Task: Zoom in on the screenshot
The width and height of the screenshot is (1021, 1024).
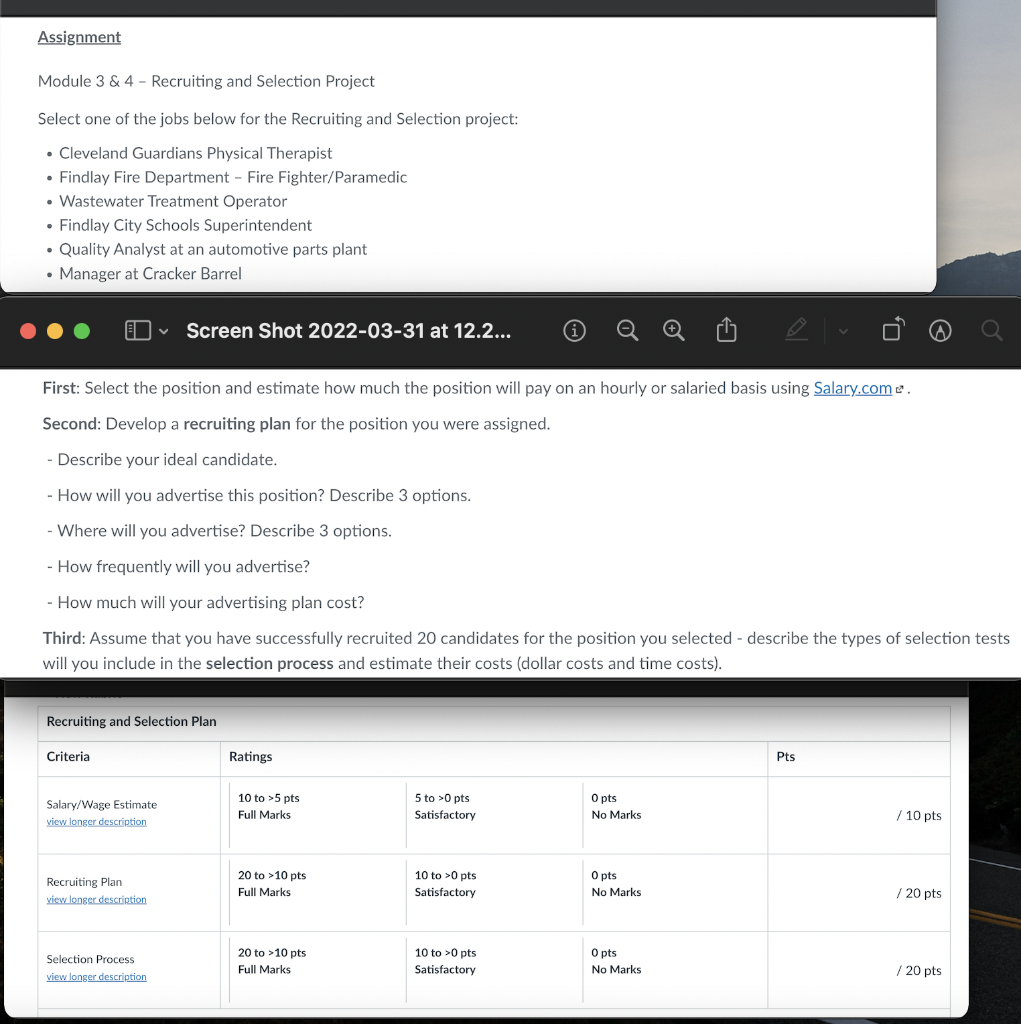Action: pyautogui.click(x=673, y=330)
